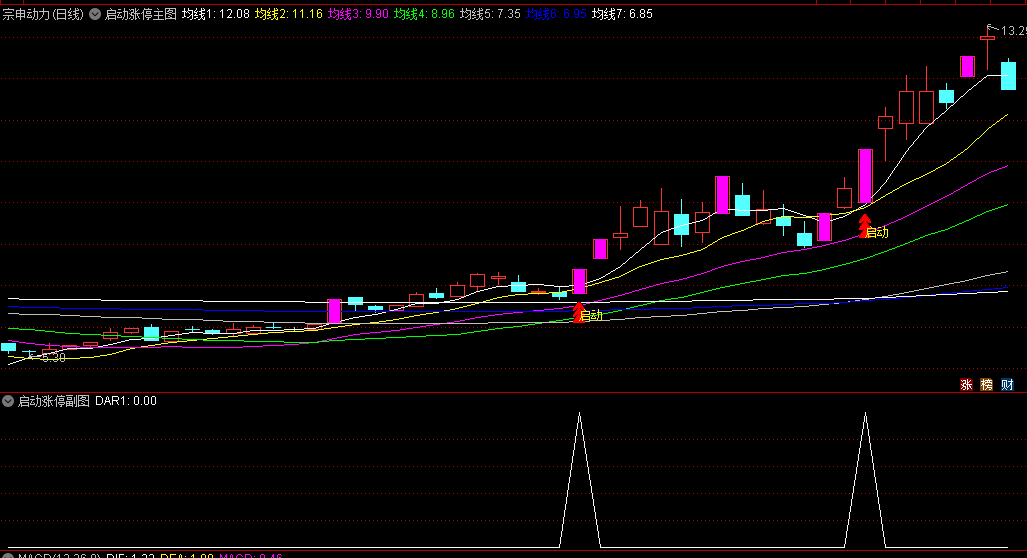The height and width of the screenshot is (558, 1027).
Task: Click the second white spike in DAR1 sub-chart
Action: tap(865, 415)
